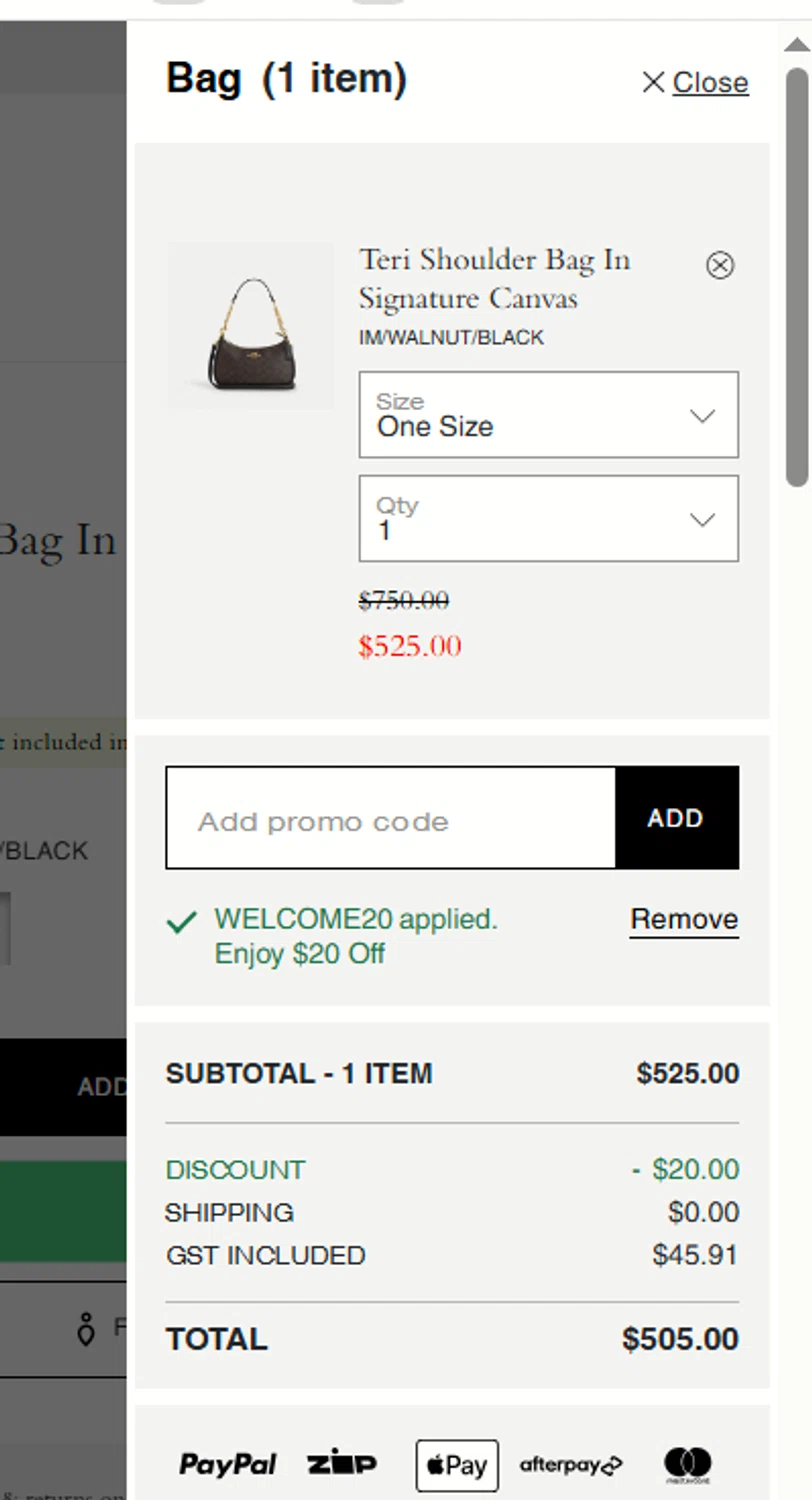The image size is (812, 1500).
Task: Remove the WELCOME20 promo code
Action: point(684,919)
